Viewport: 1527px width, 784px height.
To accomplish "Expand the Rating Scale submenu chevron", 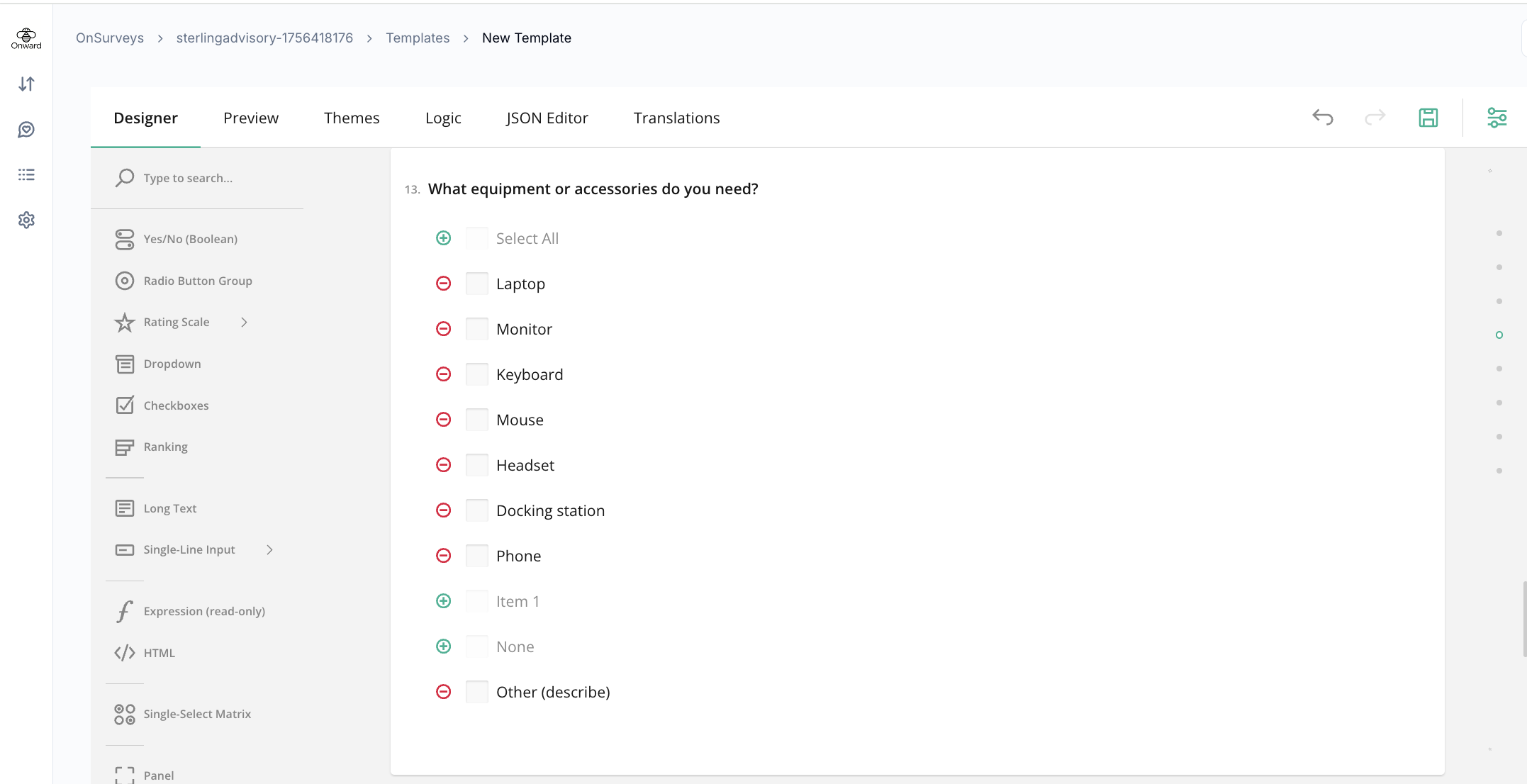I will (x=244, y=322).
